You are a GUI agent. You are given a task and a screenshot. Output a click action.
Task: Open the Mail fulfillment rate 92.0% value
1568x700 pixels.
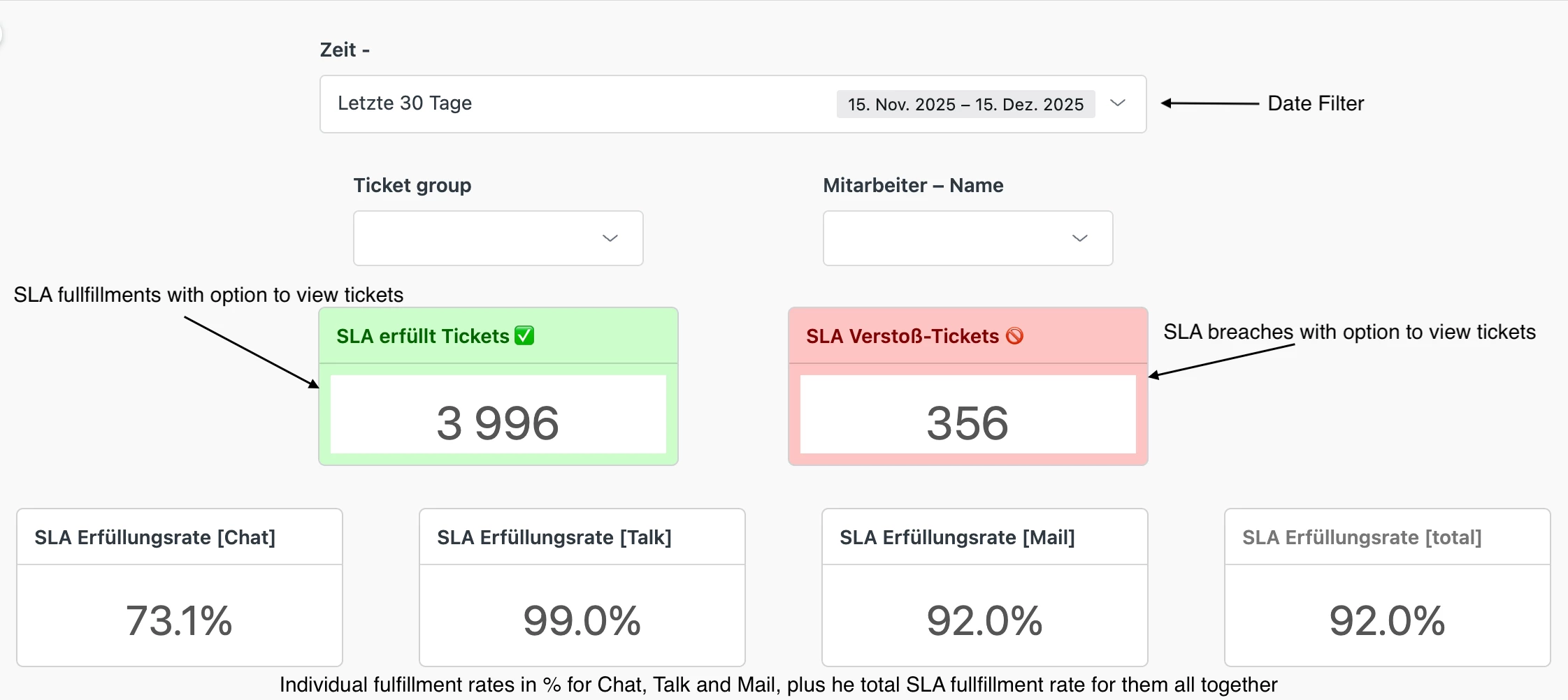tap(984, 620)
